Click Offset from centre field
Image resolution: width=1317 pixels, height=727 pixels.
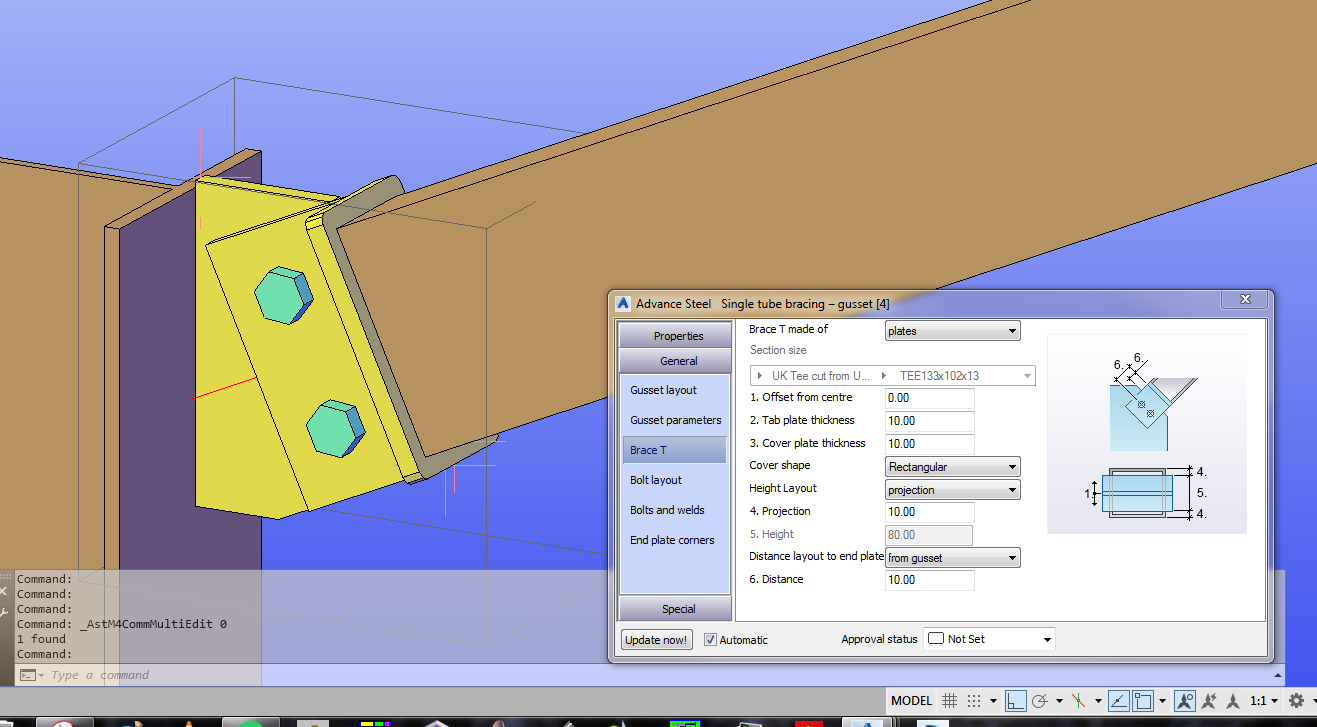tap(930, 398)
